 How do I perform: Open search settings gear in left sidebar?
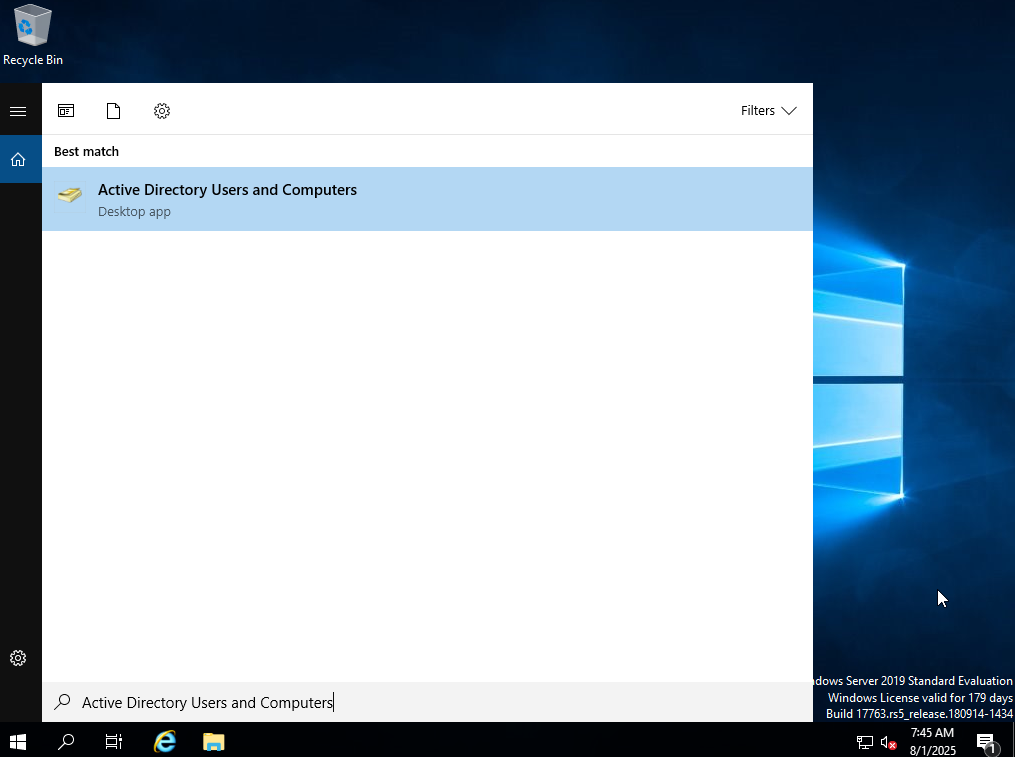[x=18, y=658]
